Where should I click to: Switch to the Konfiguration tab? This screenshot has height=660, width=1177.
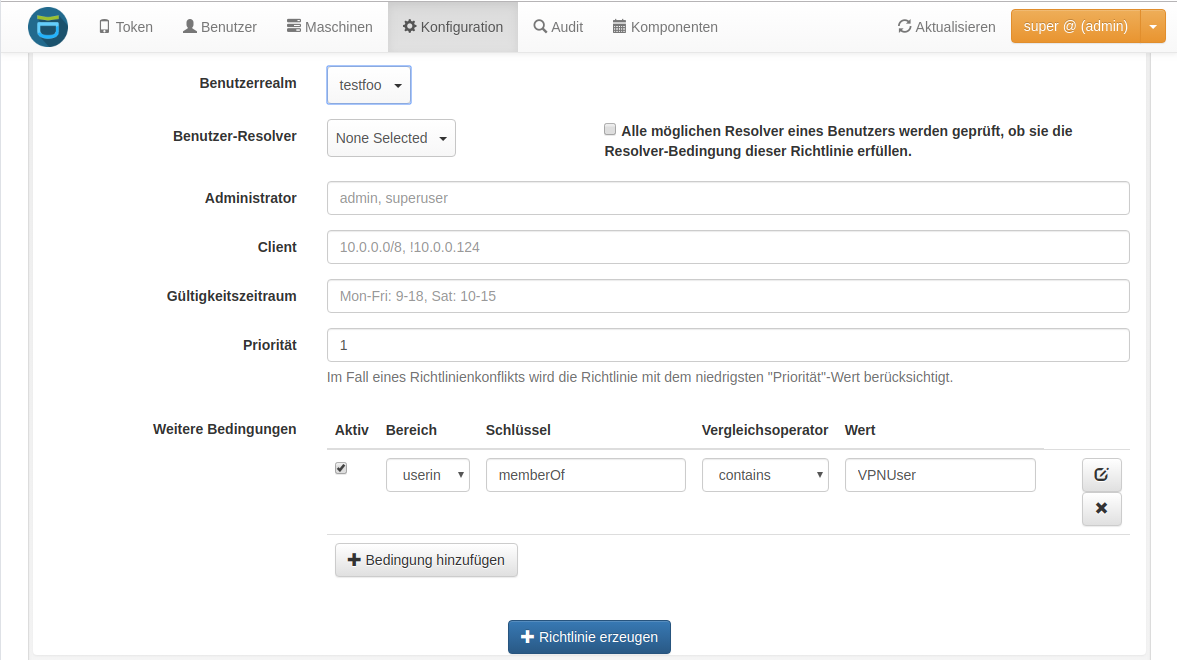pos(453,27)
